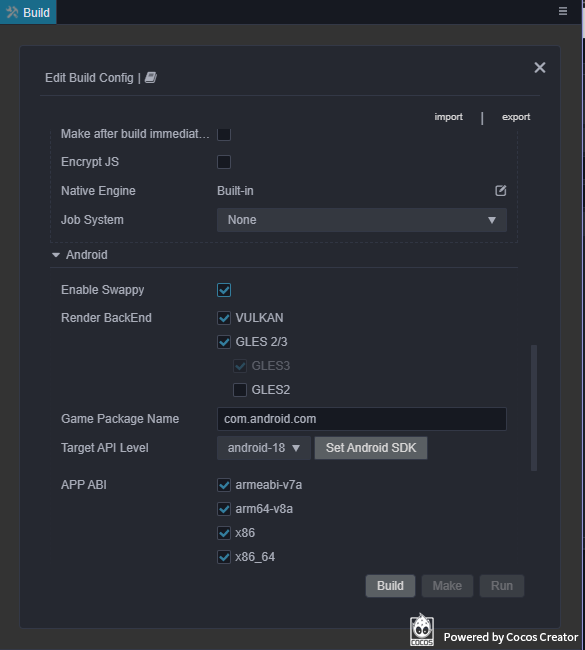Image resolution: width=585 pixels, height=650 pixels.
Task: Select the Build tab
Action: tap(28, 12)
